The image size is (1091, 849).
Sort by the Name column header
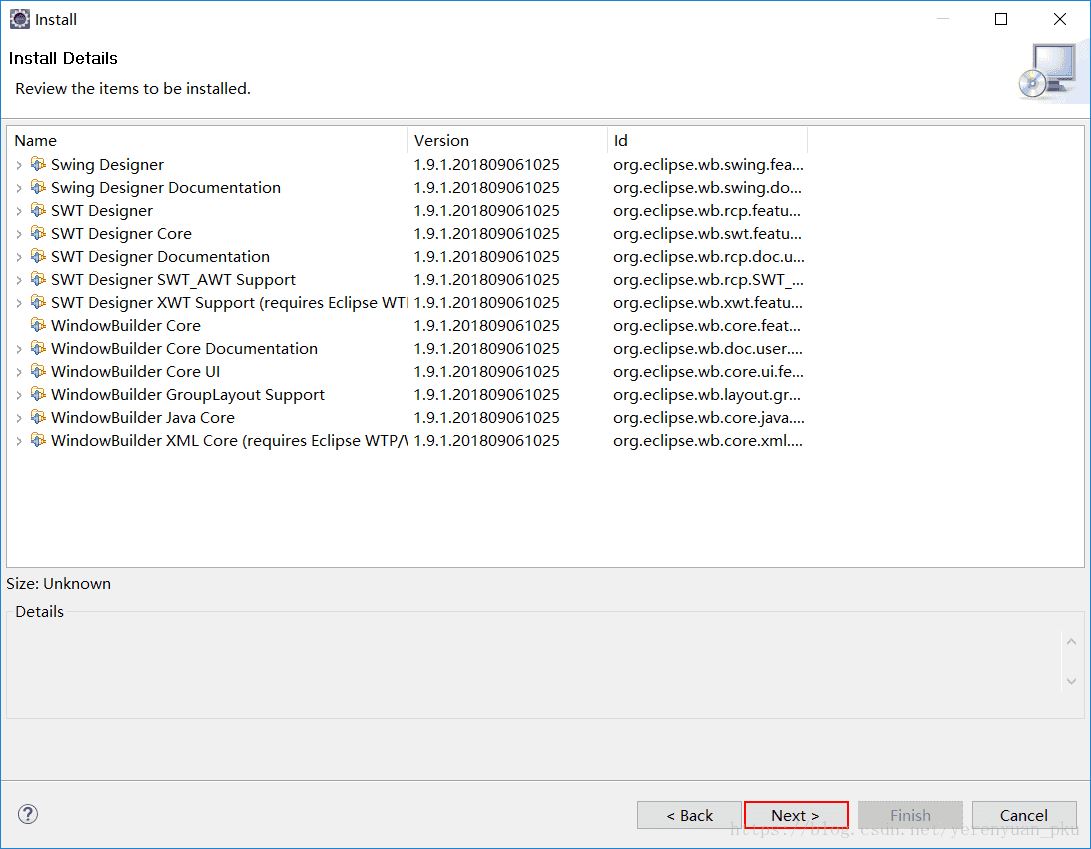click(x=207, y=141)
